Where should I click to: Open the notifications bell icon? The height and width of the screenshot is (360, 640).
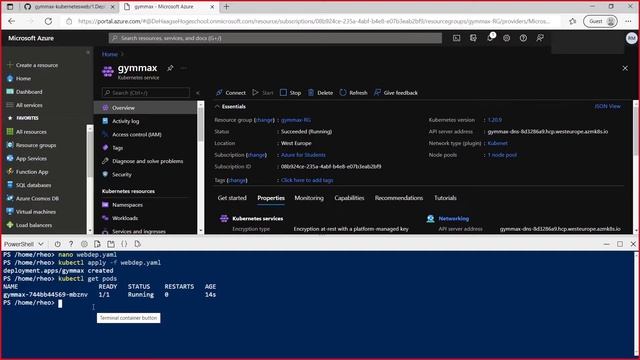490,38
